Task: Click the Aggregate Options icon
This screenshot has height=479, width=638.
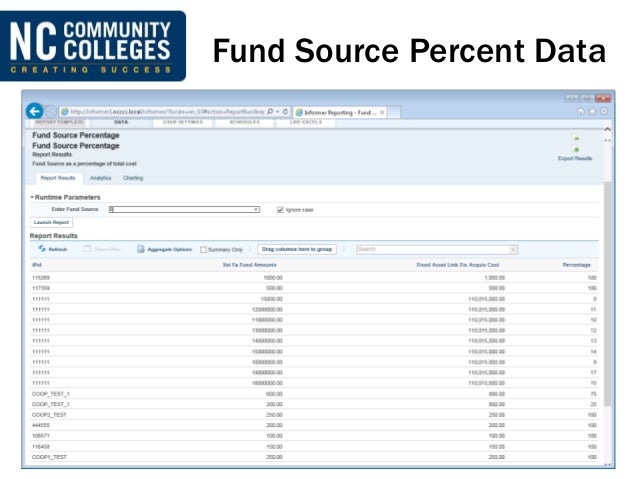Action: point(141,249)
